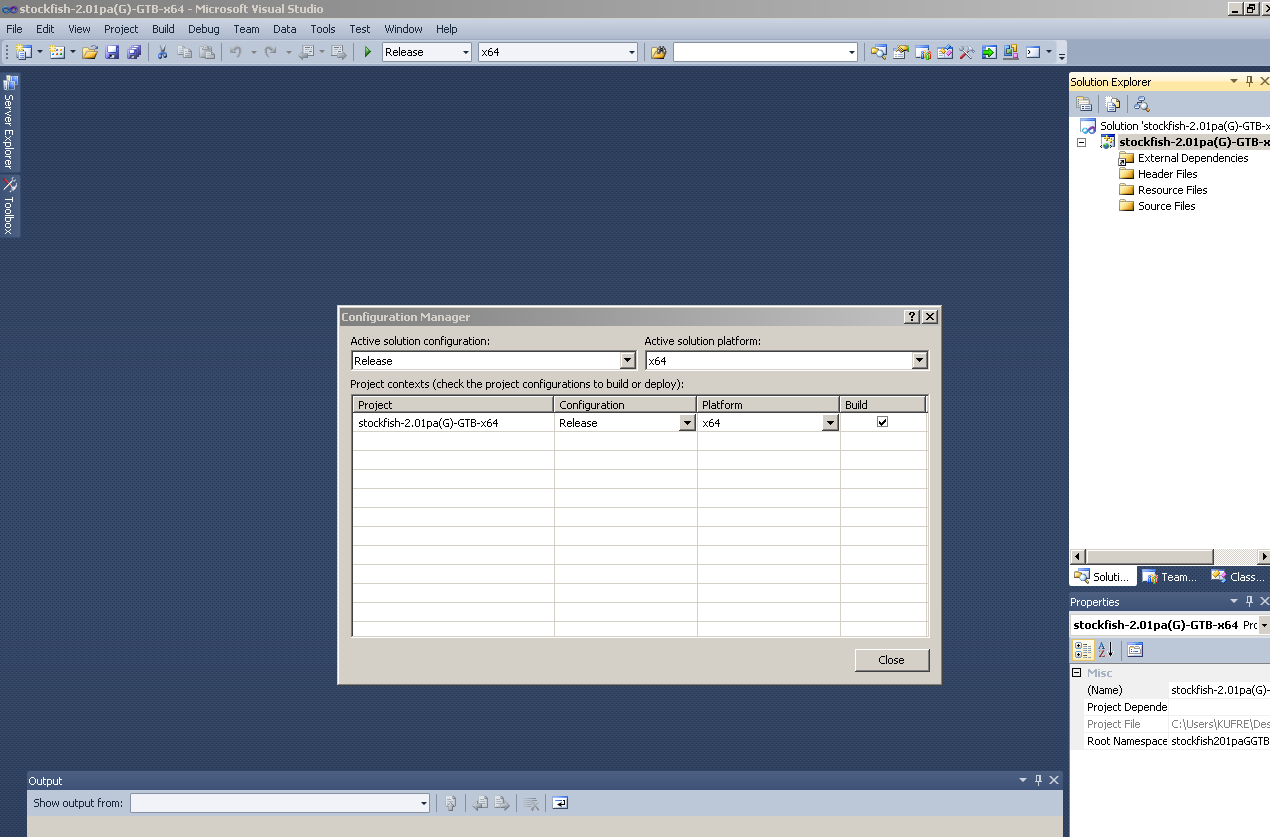Click the Extension Manager toolbar icon
The height and width of the screenshot is (837, 1270).
tap(1011, 52)
